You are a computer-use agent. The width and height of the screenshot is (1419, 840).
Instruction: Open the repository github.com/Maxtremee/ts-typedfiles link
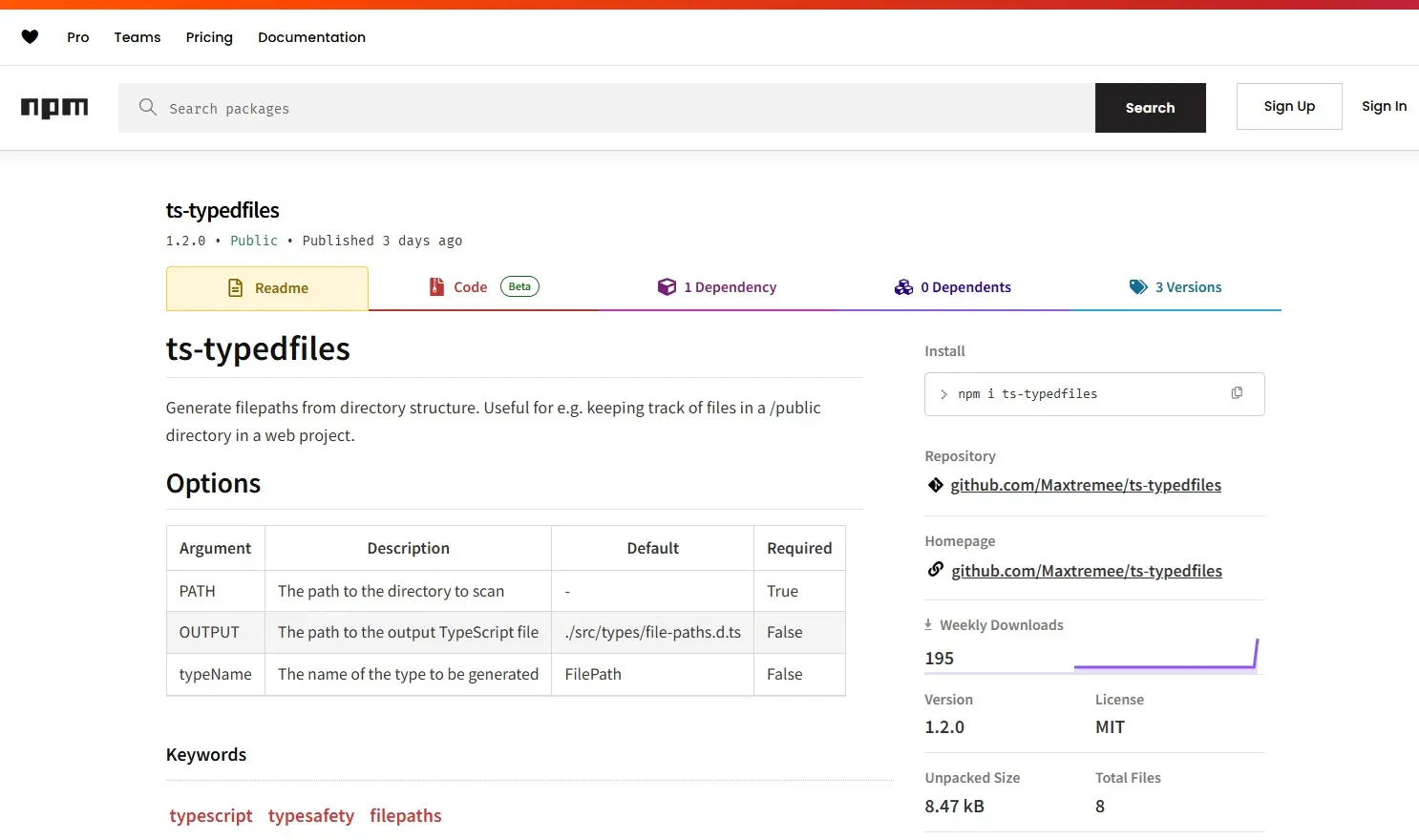(1086, 485)
